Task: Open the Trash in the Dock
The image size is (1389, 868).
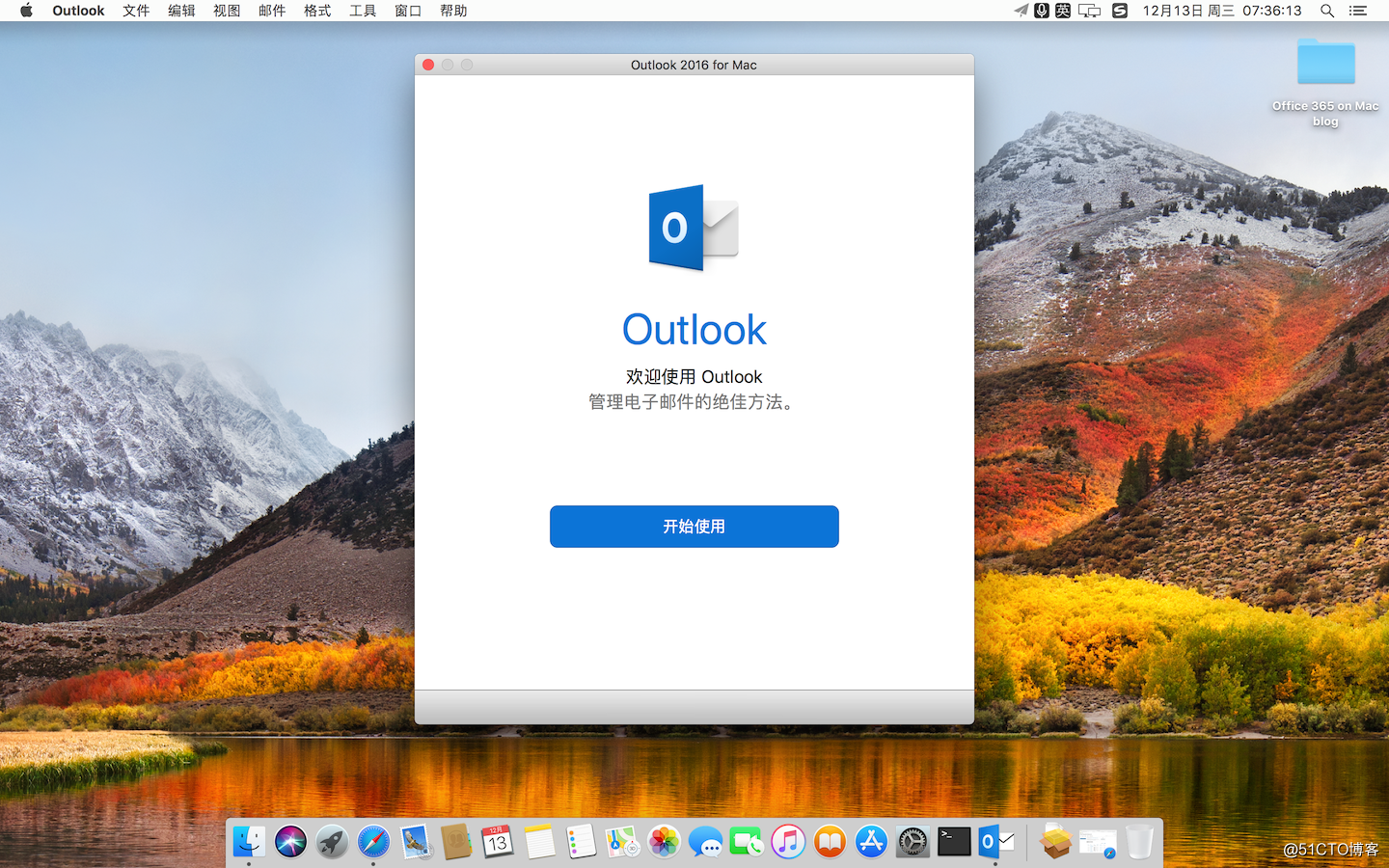Action: [x=1139, y=842]
